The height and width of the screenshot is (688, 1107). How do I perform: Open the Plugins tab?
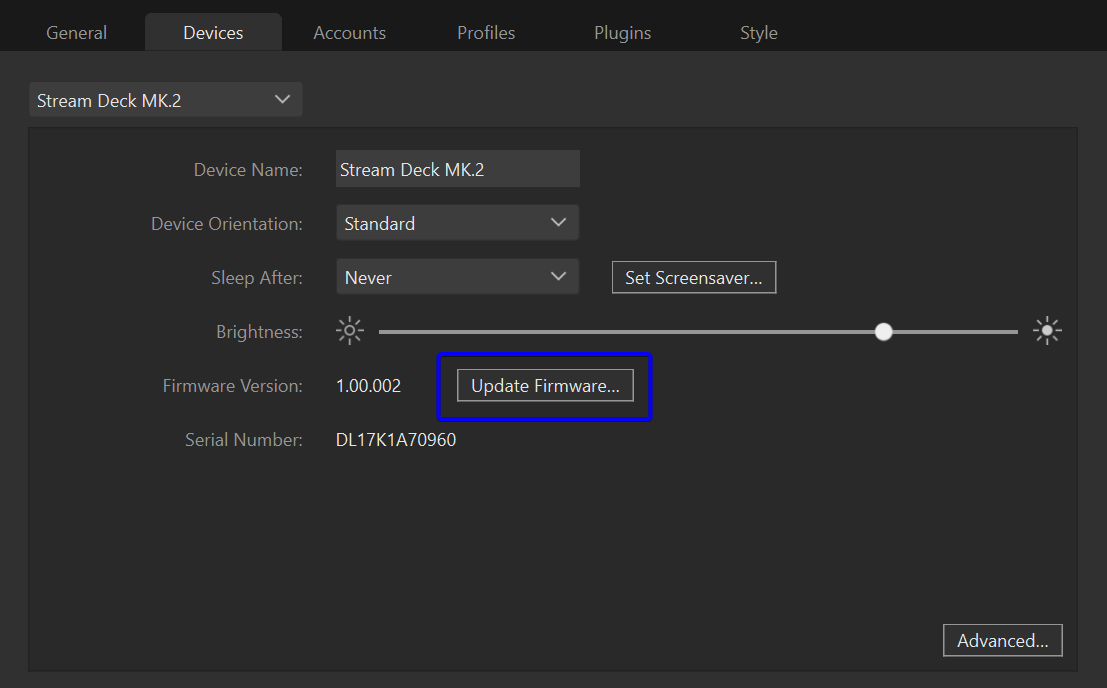(x=622, y=32)
